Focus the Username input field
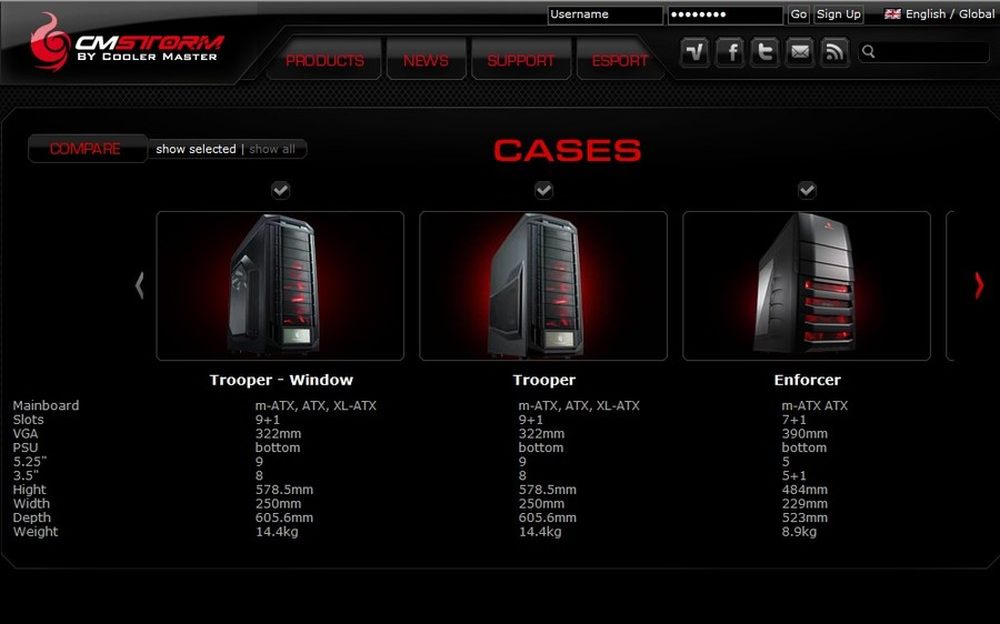1000x624 pixels. 605,15
